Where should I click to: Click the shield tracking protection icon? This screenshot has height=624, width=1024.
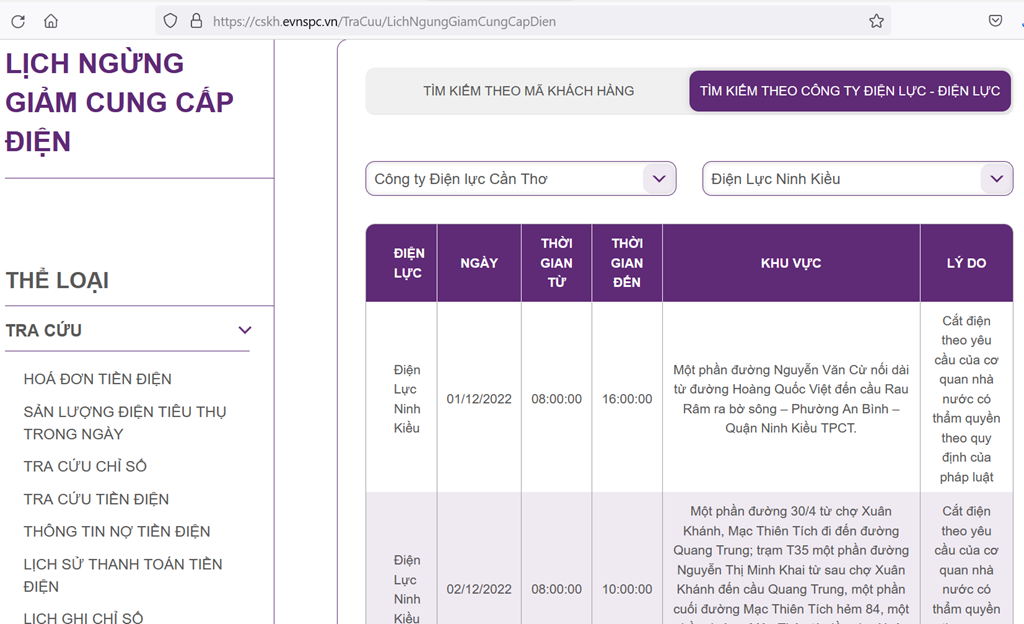[x=170, y=21]
